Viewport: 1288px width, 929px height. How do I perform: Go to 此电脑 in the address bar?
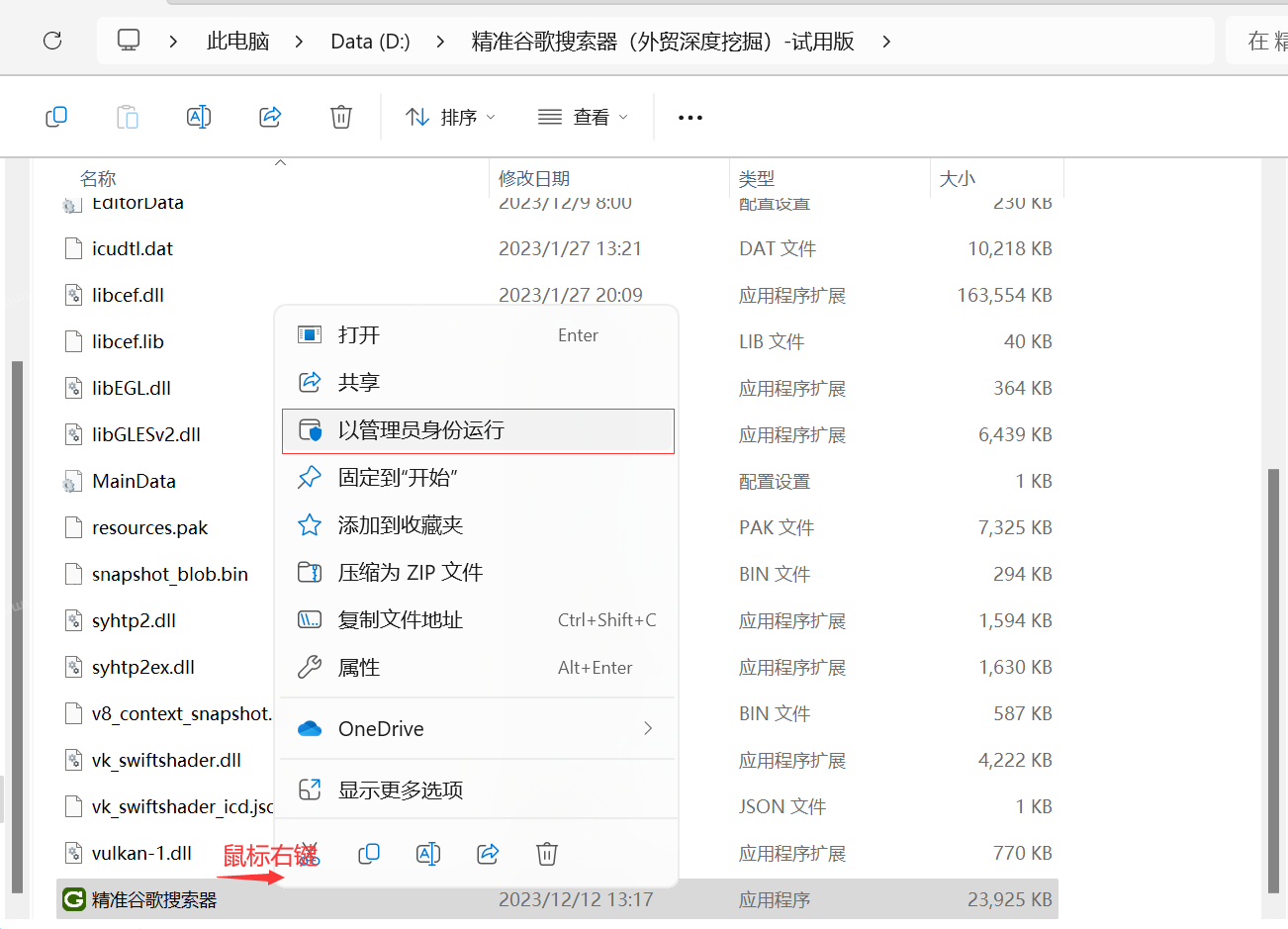237,42
